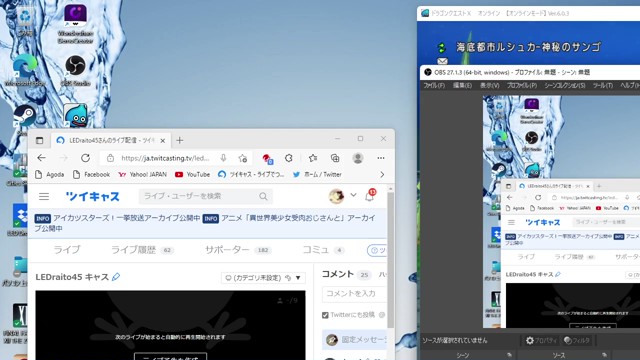Click the ツイキャス logo
Image resolution: width=640 pixels, height=360 pixels.
[93, 197]
